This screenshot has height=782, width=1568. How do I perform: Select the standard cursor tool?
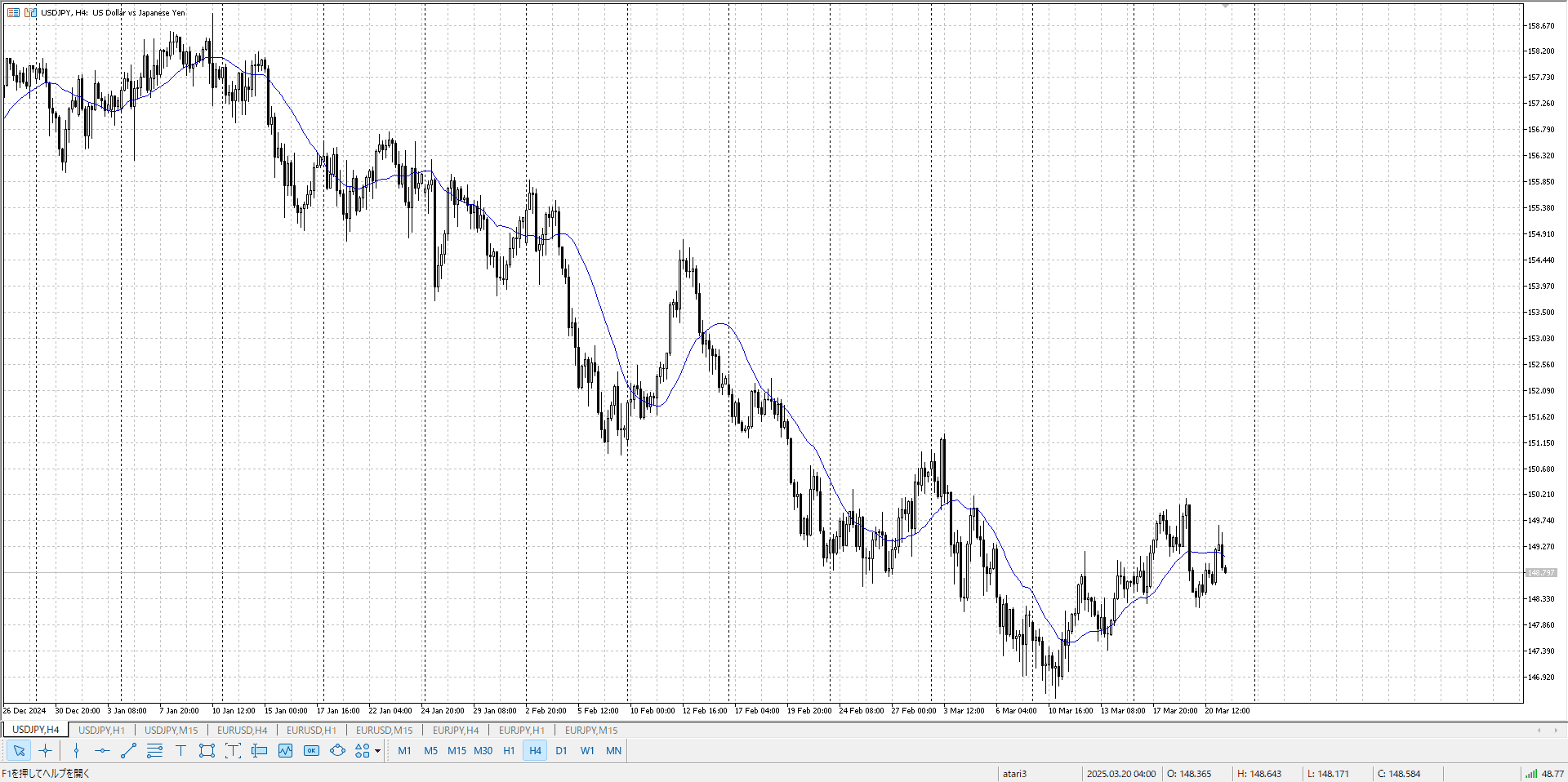pyautogui.click(x=19, y=751)
